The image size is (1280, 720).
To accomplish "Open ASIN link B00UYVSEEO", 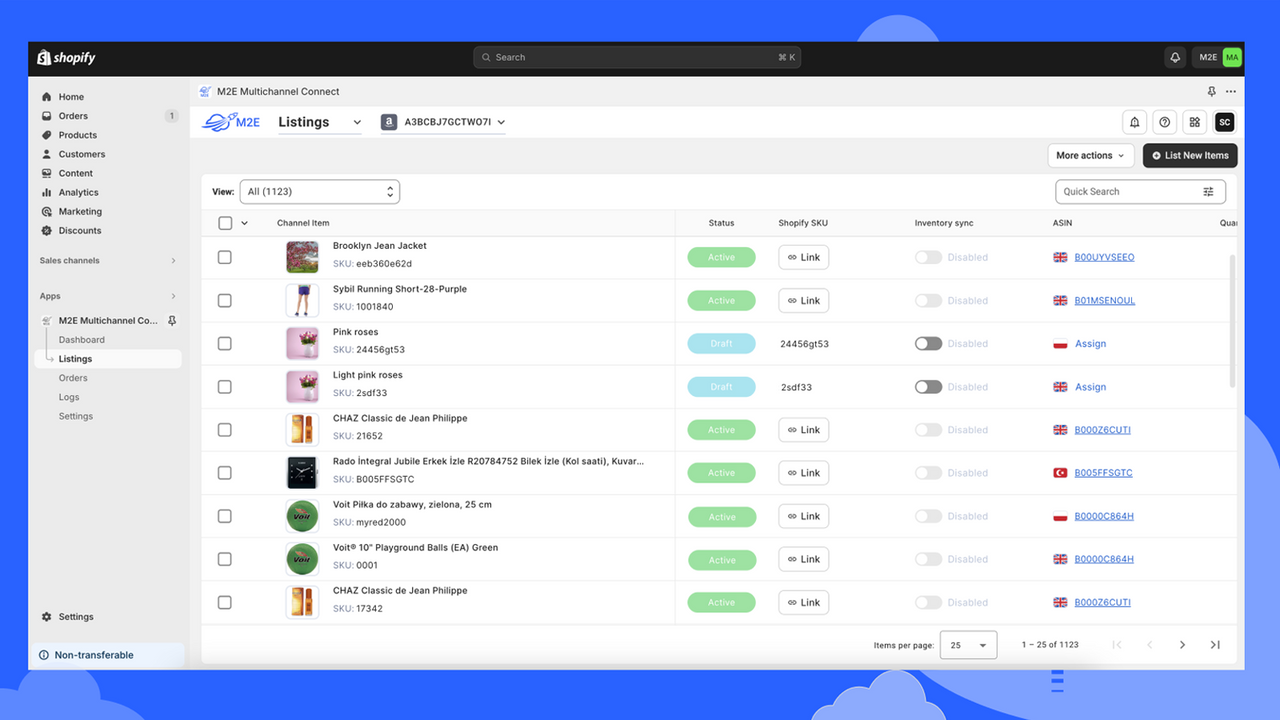I will point(1103,257).
